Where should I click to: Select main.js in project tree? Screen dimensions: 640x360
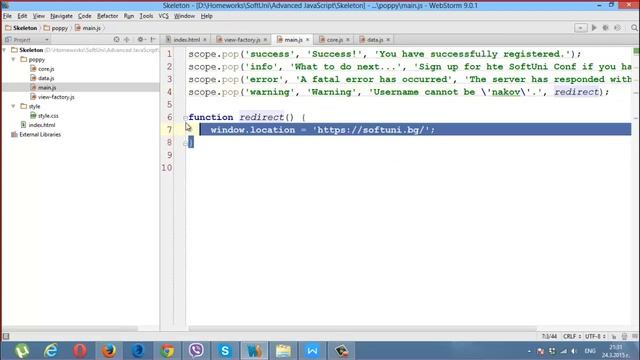pyautogui.click(x=43, y=87)
